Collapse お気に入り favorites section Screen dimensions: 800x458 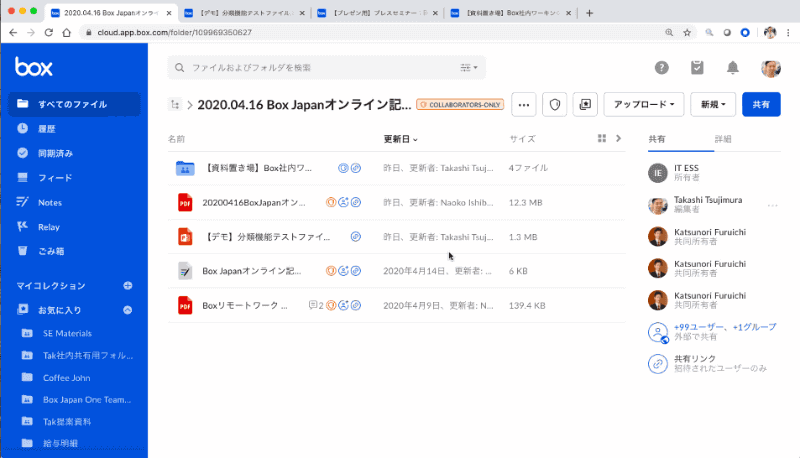coord(128,310)
